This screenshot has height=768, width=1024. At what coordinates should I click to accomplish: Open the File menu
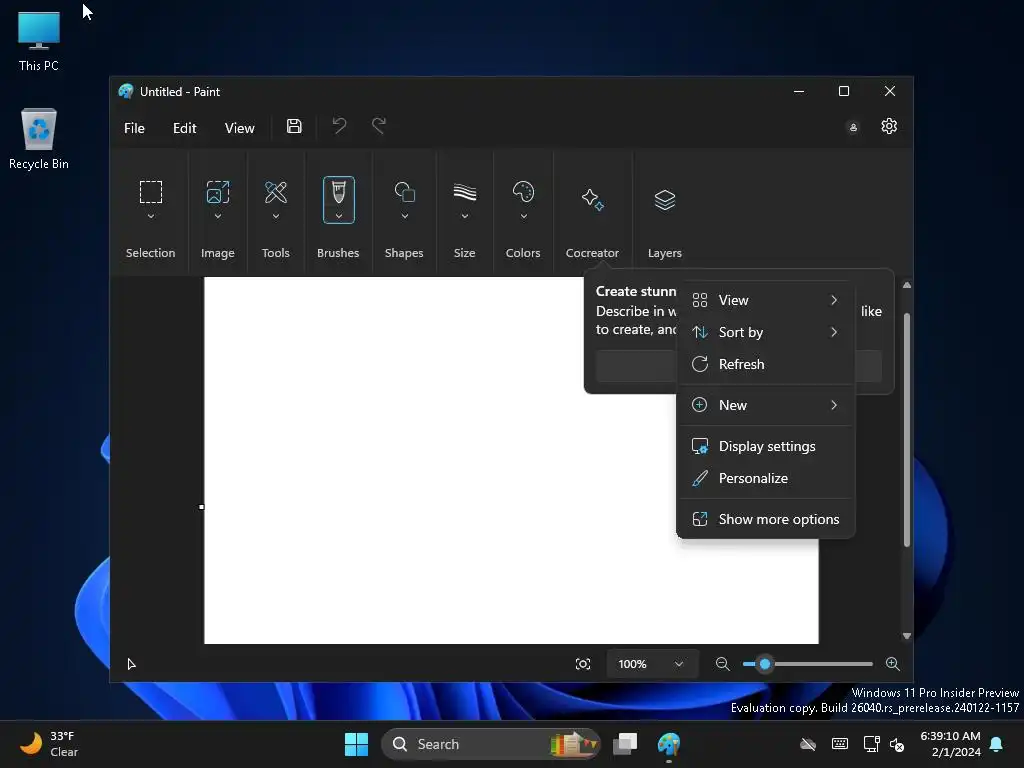(134, 128)
